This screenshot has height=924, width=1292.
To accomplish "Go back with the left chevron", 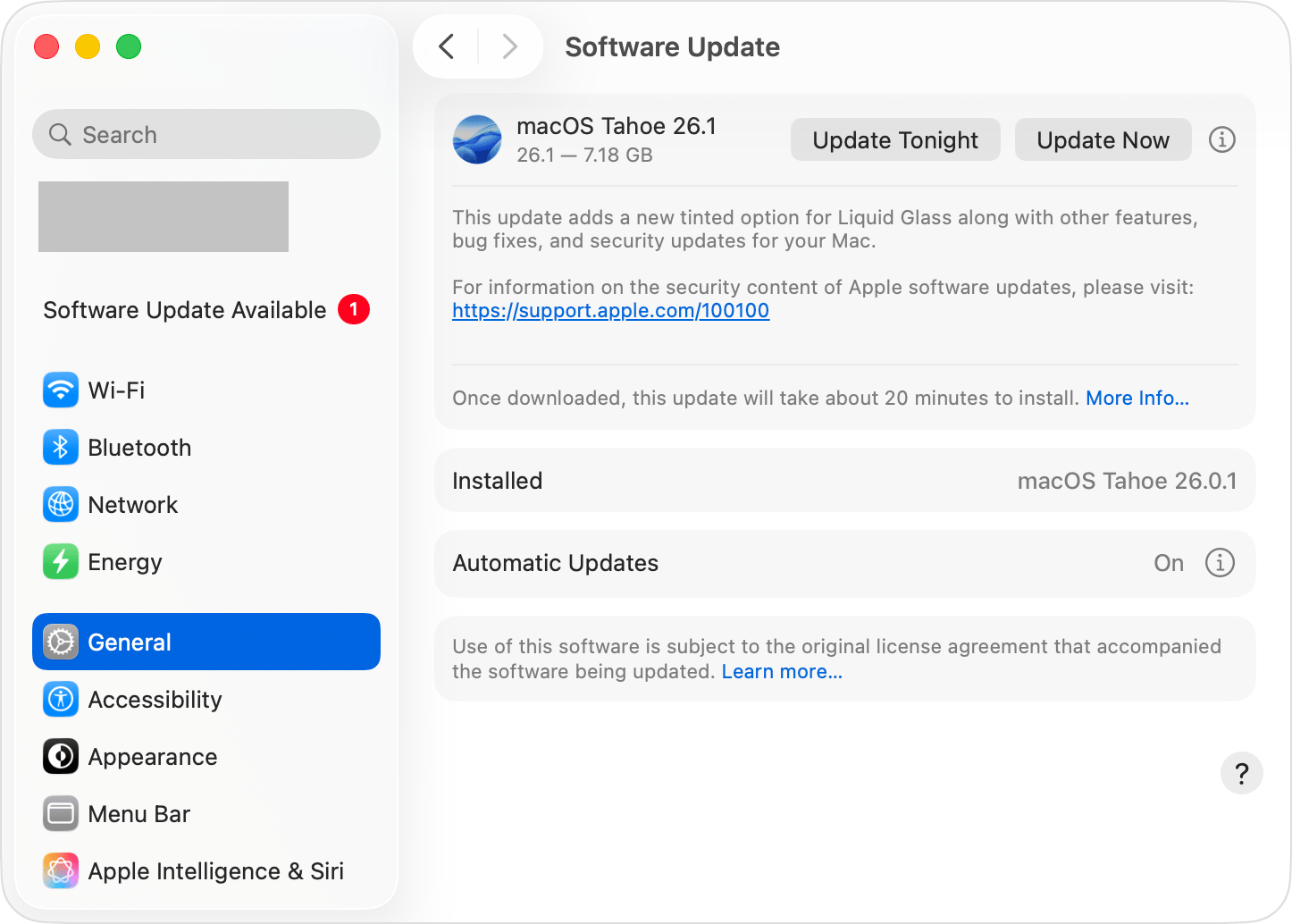I will [447, 46].
